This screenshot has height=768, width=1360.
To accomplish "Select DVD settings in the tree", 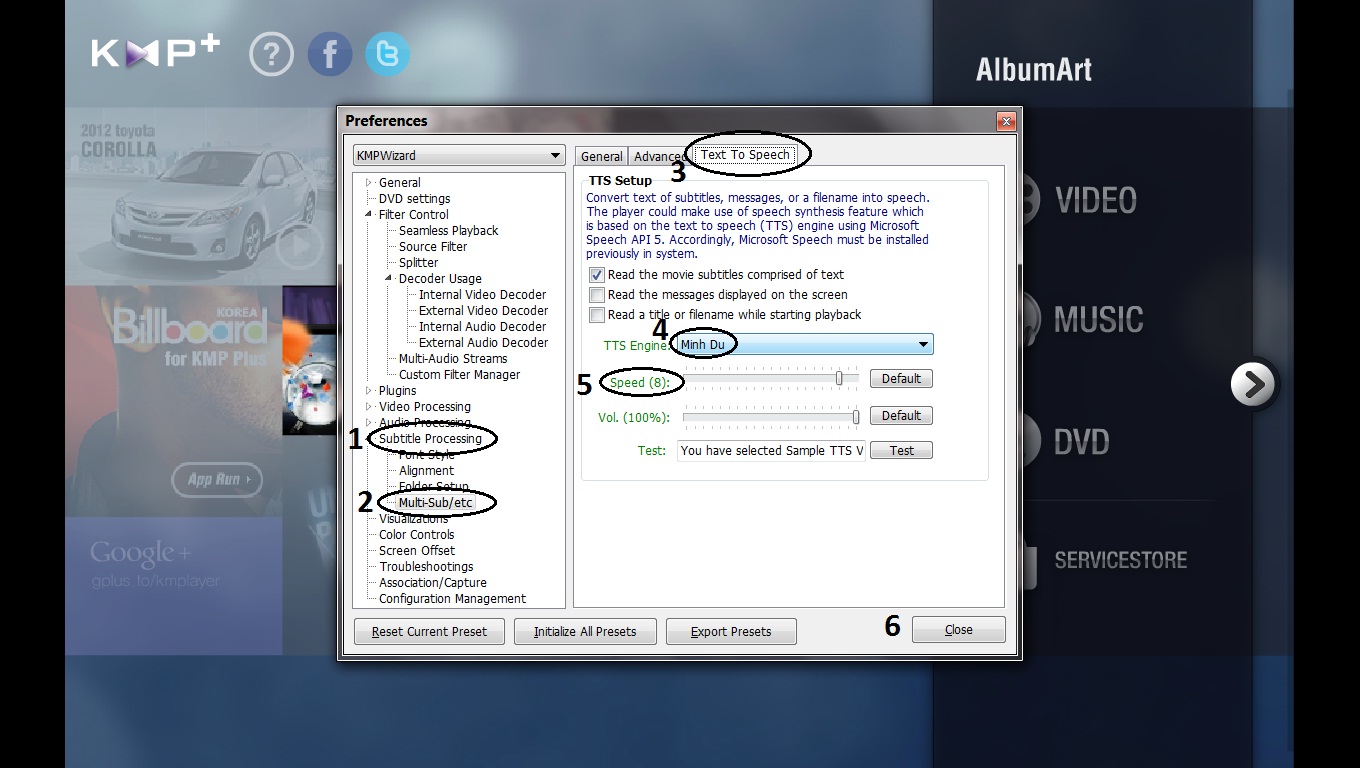I will click(414, 199).
